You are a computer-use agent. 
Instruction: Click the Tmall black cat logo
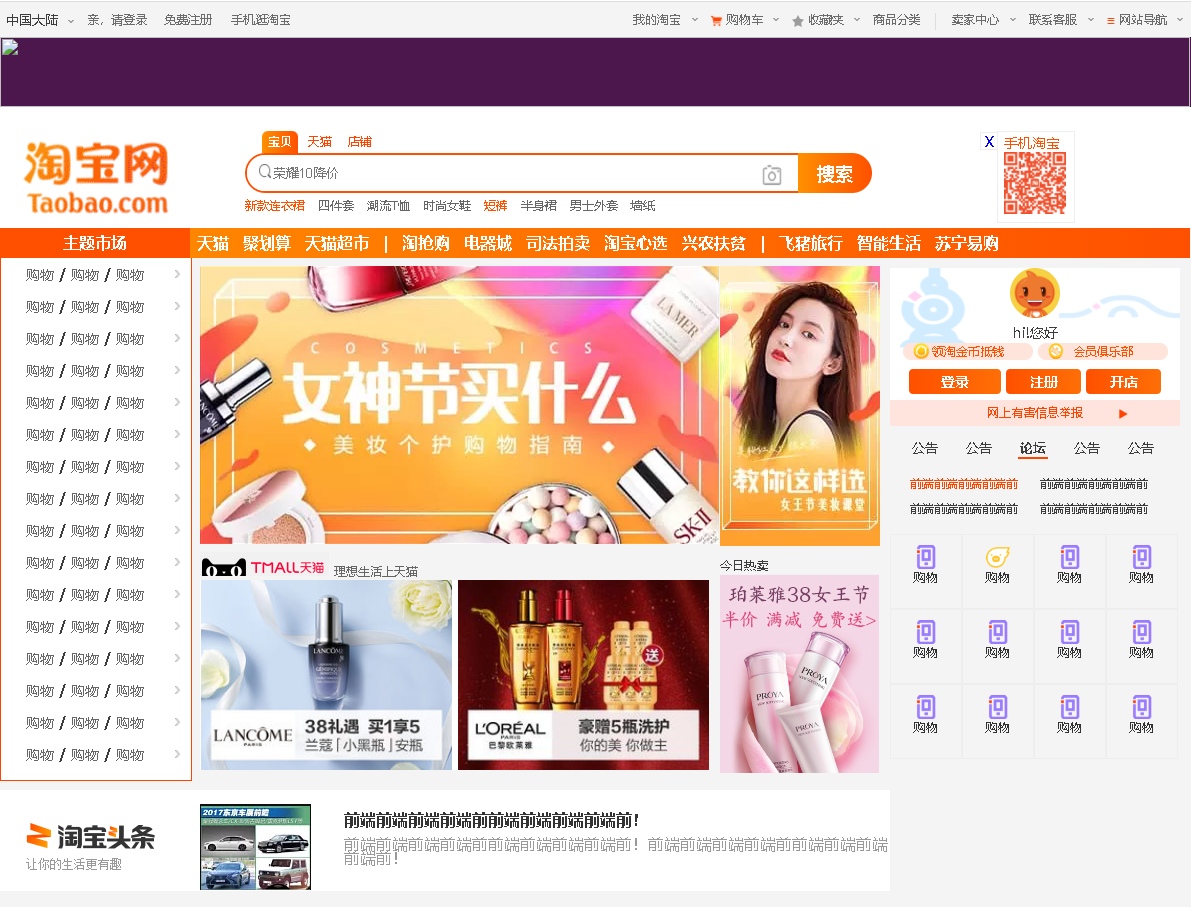tap(224, 567)
